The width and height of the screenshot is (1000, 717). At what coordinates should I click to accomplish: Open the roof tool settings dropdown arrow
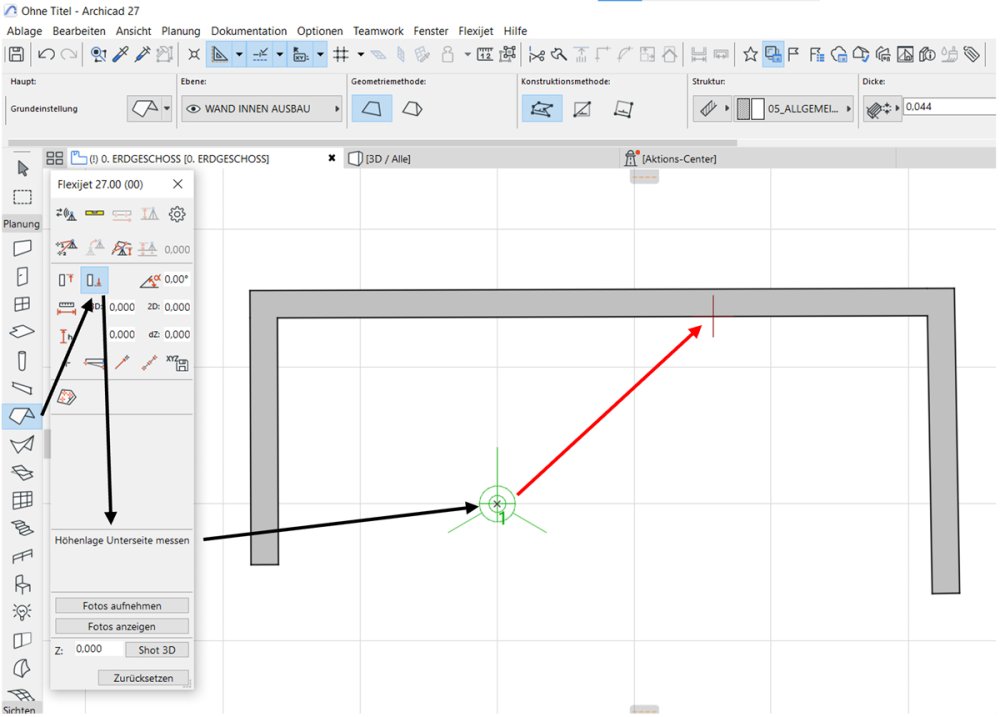(167, 108)
